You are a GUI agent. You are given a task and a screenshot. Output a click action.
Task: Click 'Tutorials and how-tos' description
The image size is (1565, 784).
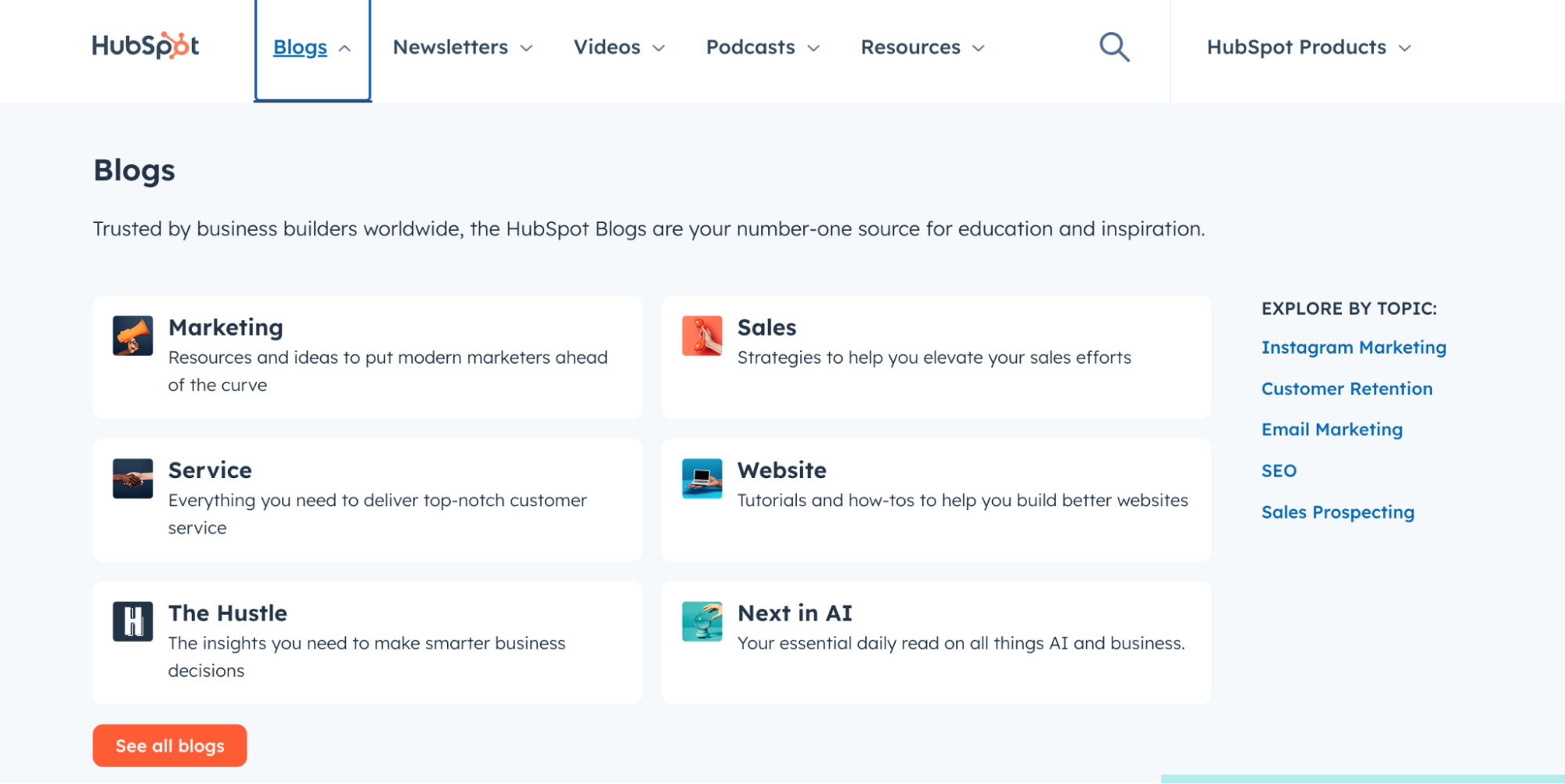[x=963, y=501]
